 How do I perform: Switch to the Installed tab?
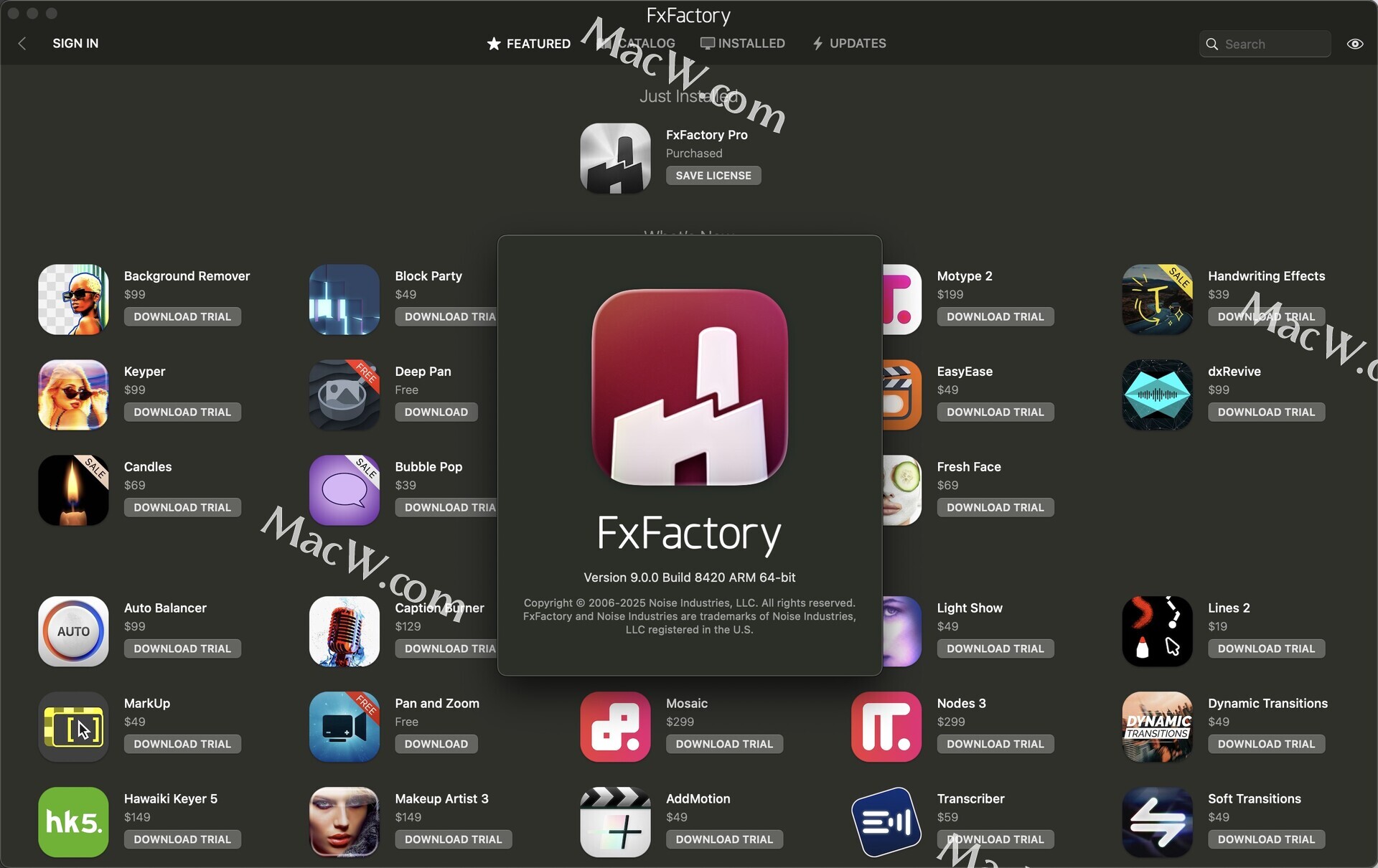(743, 44)
